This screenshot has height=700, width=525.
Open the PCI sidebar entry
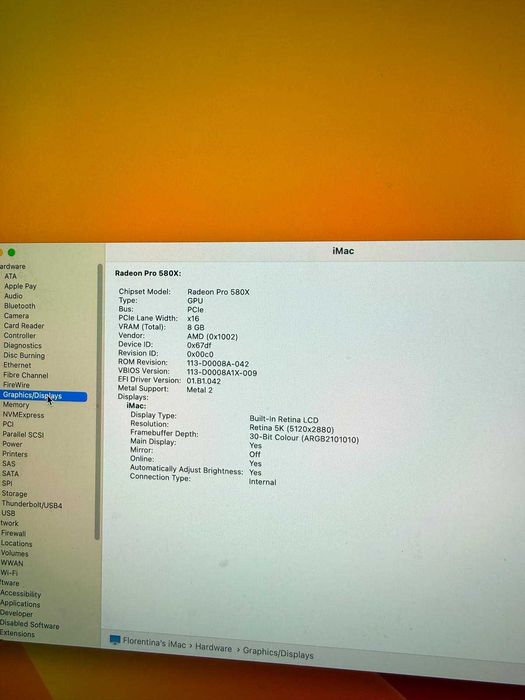pyautogui.click(x=8, y=424)
